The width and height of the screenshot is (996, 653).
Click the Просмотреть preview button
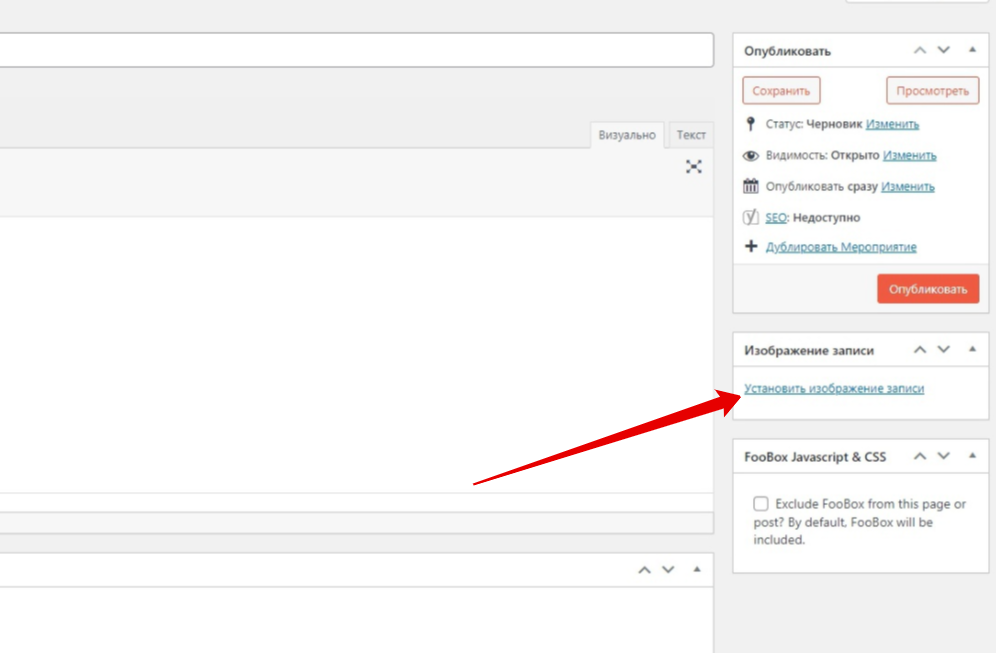point(932,91)
